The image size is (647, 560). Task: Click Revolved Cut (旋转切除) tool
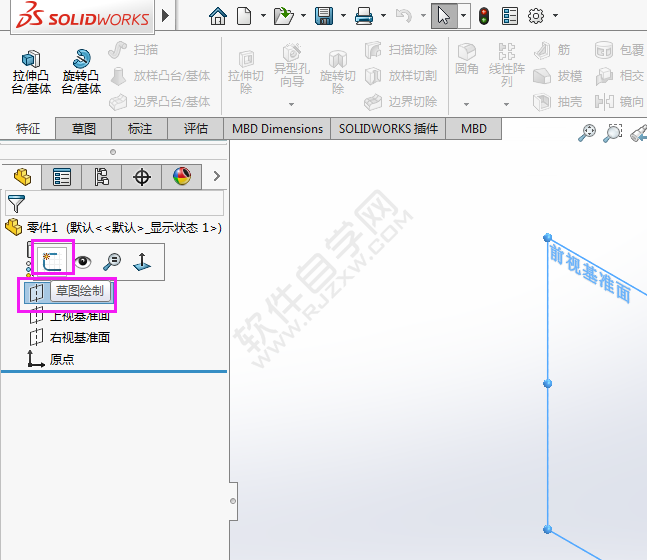pyautogui.click(x=338, y=72)
